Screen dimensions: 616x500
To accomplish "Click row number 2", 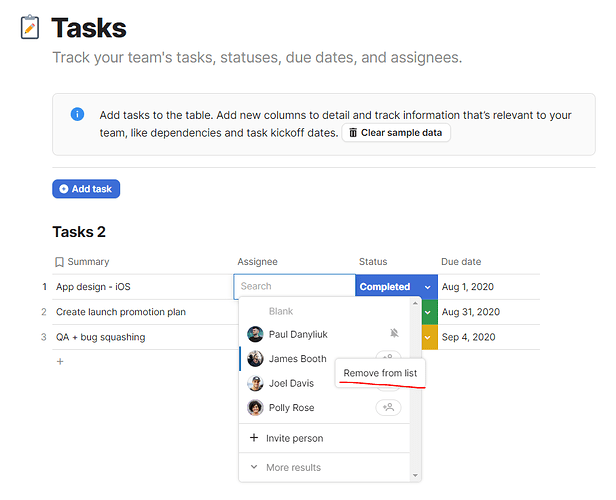I will 44,312.
